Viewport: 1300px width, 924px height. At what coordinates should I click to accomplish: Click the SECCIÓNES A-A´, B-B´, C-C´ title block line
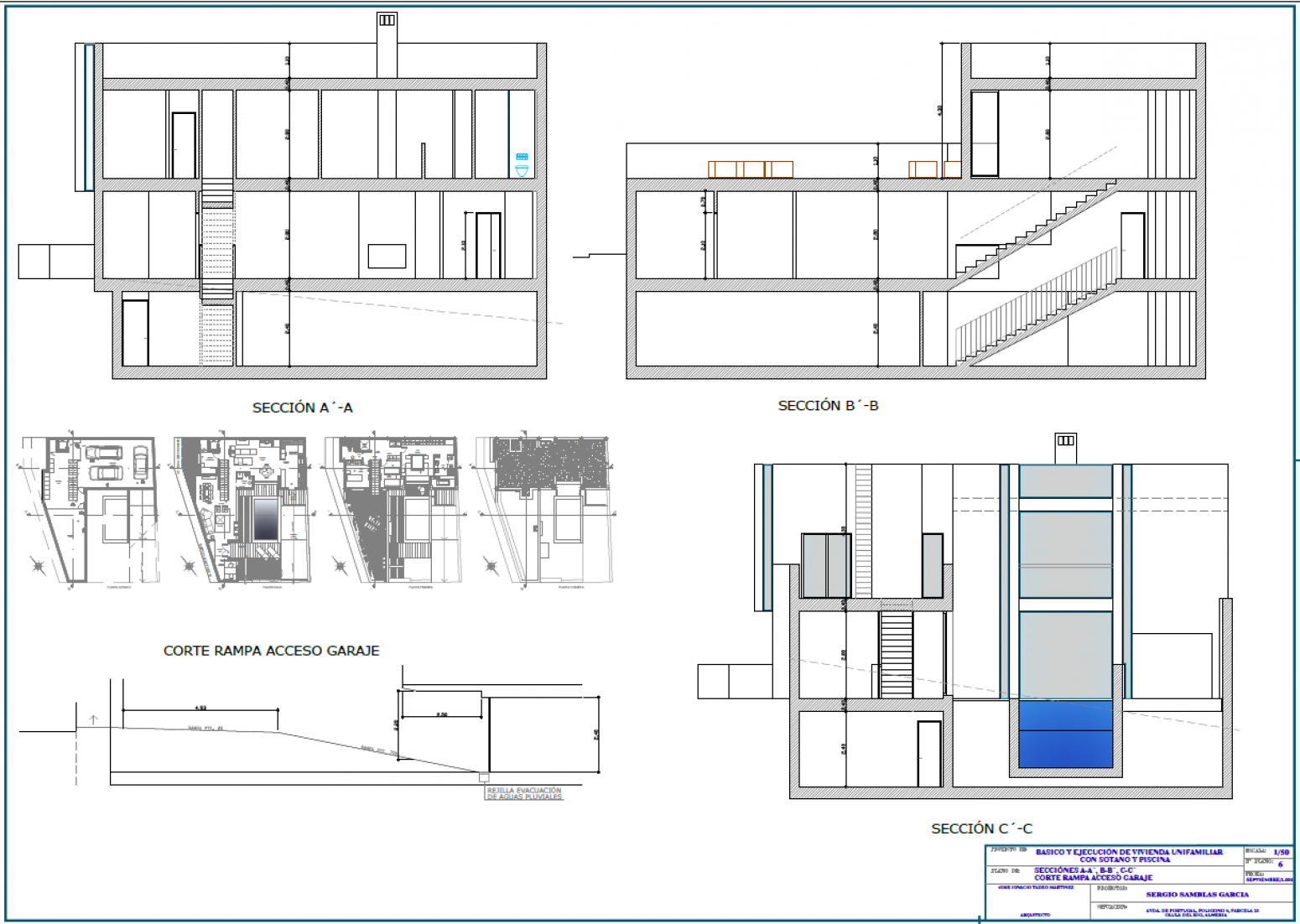[1084, 870]
